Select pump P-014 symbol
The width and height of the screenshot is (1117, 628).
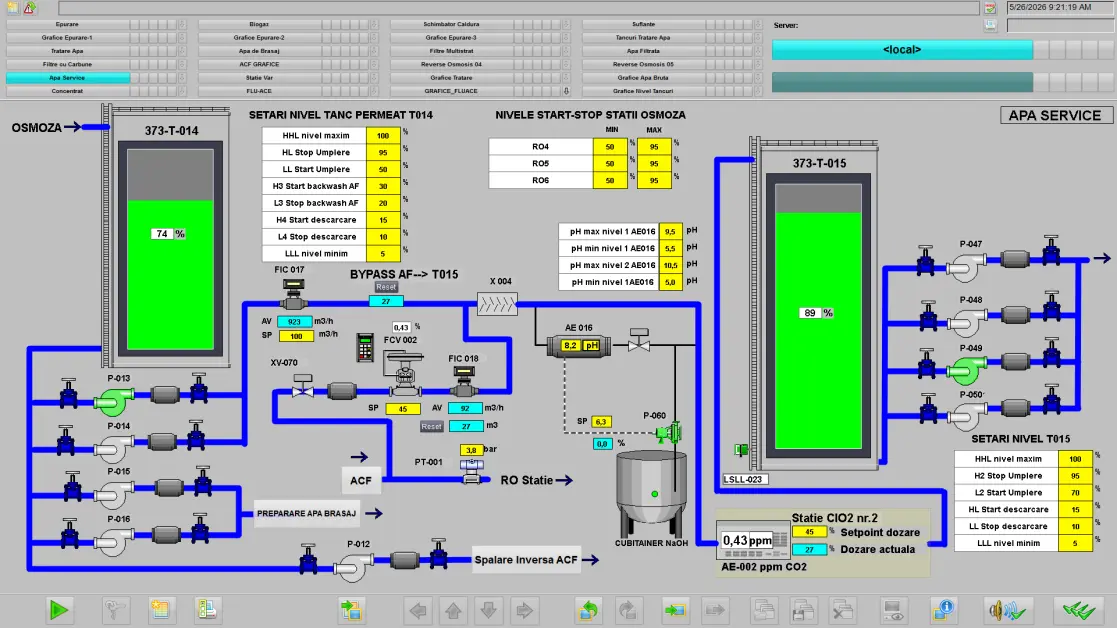coord(114,449)
